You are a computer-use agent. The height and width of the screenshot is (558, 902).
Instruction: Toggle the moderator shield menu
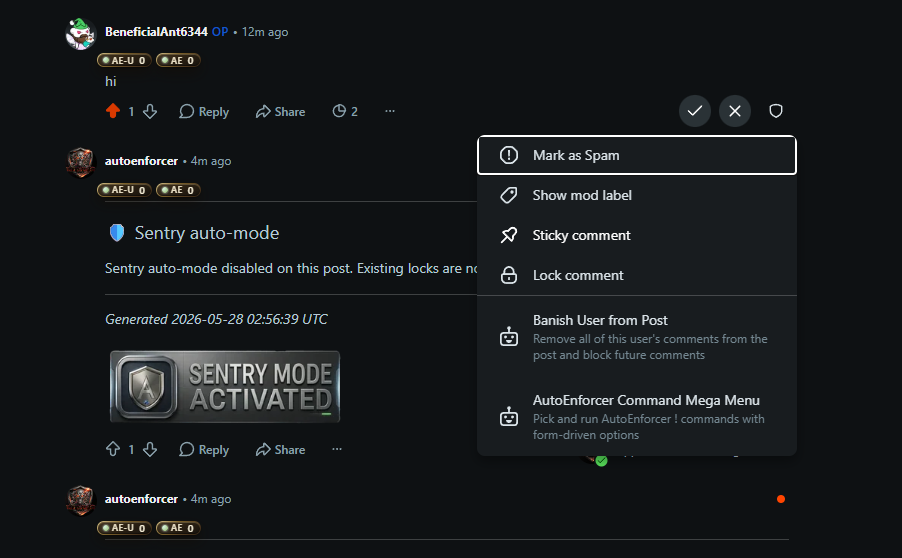776,111
